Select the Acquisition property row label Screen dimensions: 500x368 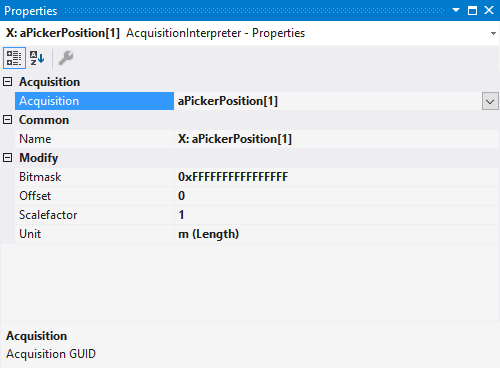94,101
